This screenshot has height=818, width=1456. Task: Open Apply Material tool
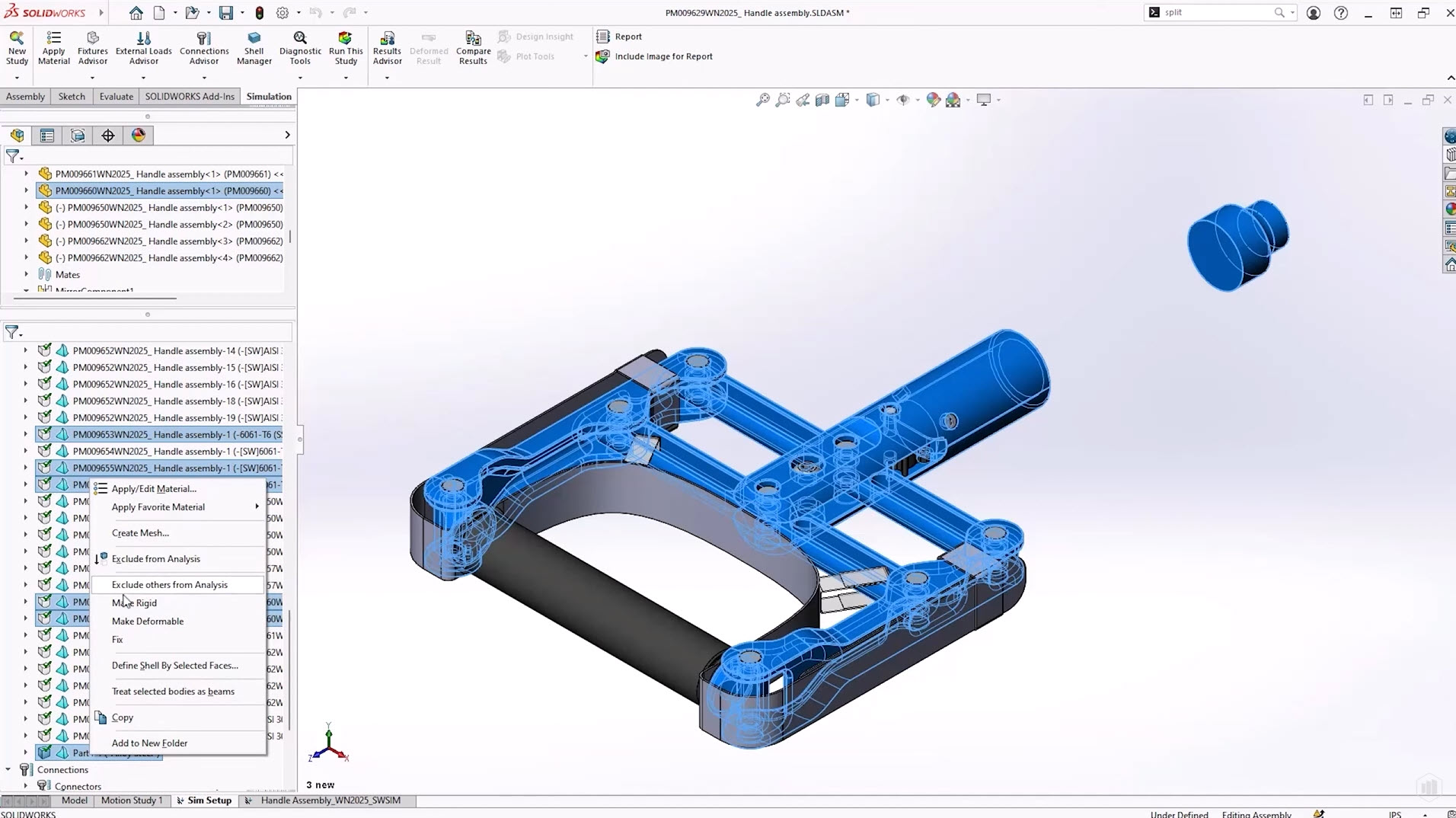[53, 47]
